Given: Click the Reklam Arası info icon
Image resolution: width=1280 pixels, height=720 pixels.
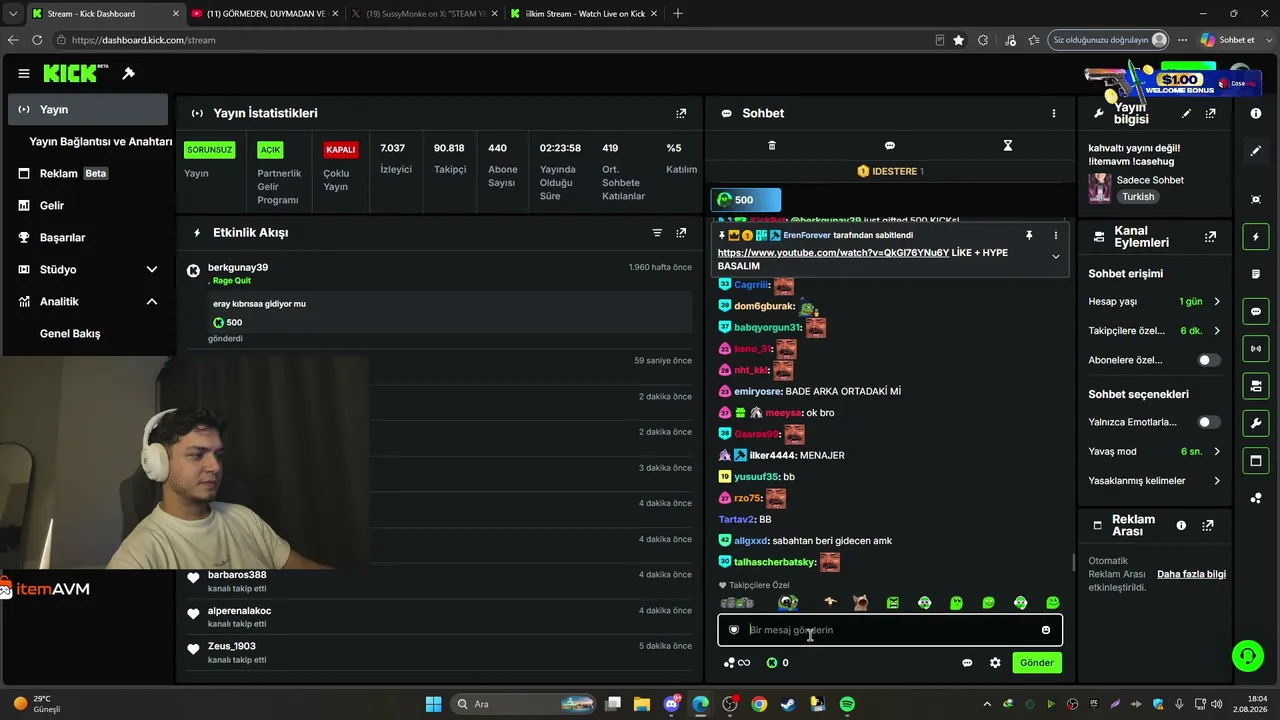Looking at the screenshot, I should [x=1181, y=525].
